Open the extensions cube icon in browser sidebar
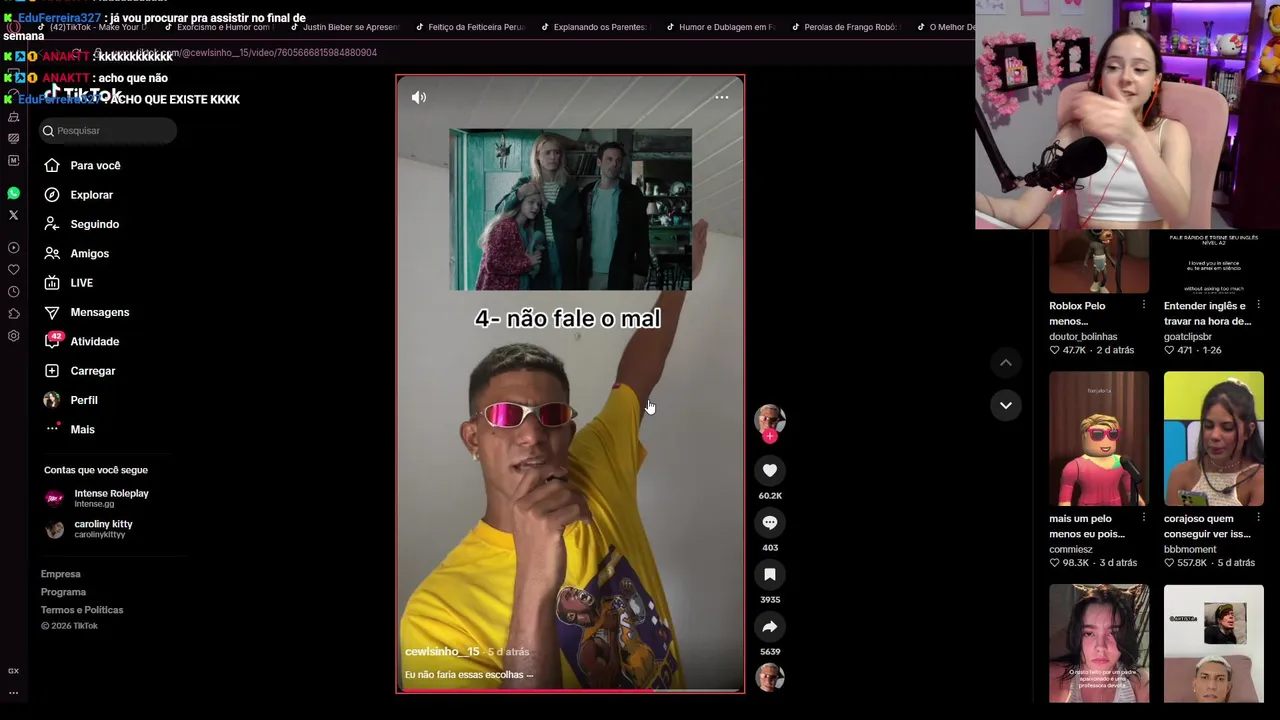Screen dimensions: 1280x720 pyautogui.click(x=13, y=313)
